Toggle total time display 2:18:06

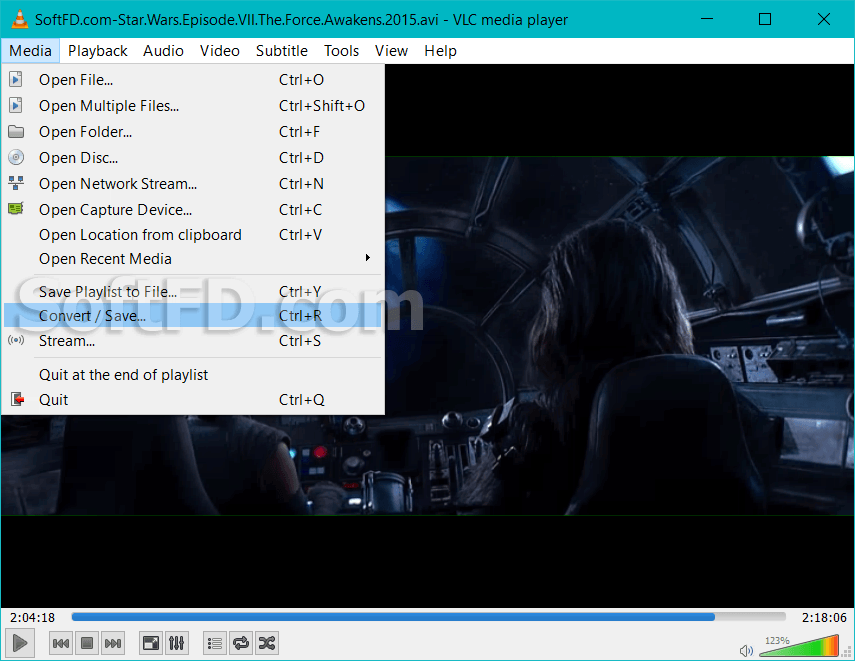tap(824, 617)
